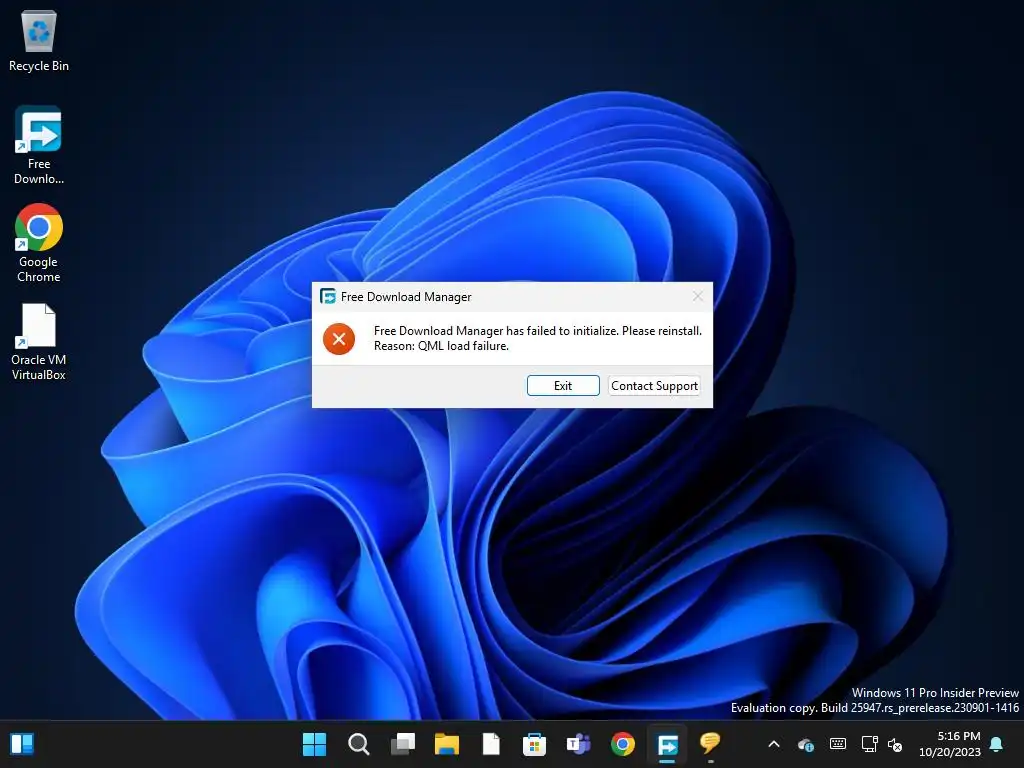1024x768 pixels.
Task: Click the muted volume tray icon
Action: point(895,744)
